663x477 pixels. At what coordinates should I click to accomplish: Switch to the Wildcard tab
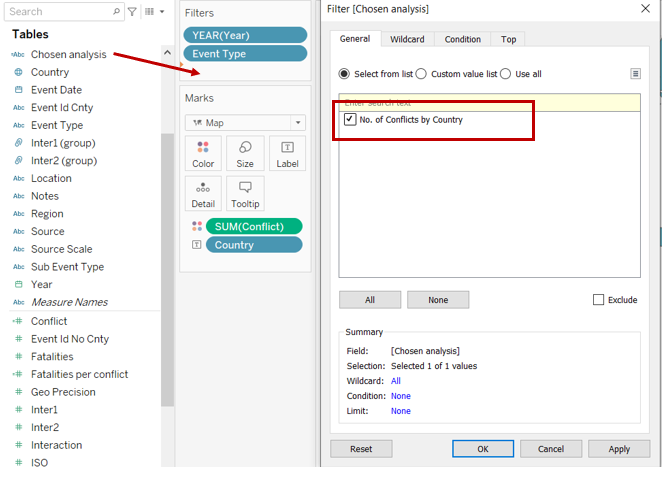(x=406, y=39)
